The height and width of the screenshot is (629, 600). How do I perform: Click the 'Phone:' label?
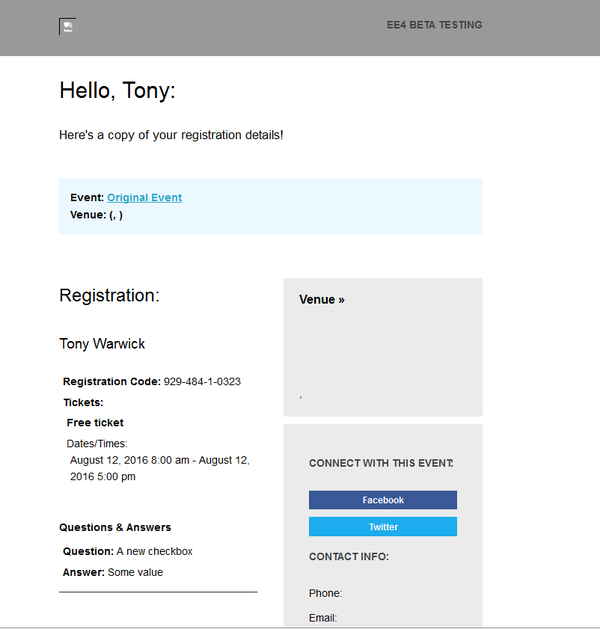click(x=325, y=593)
